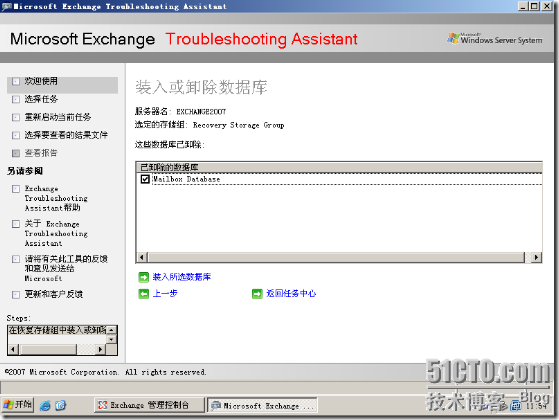Click the server name EXCHANGE2007 text
The width and height of the screenshot is (559, 420).
pos(201,112)
